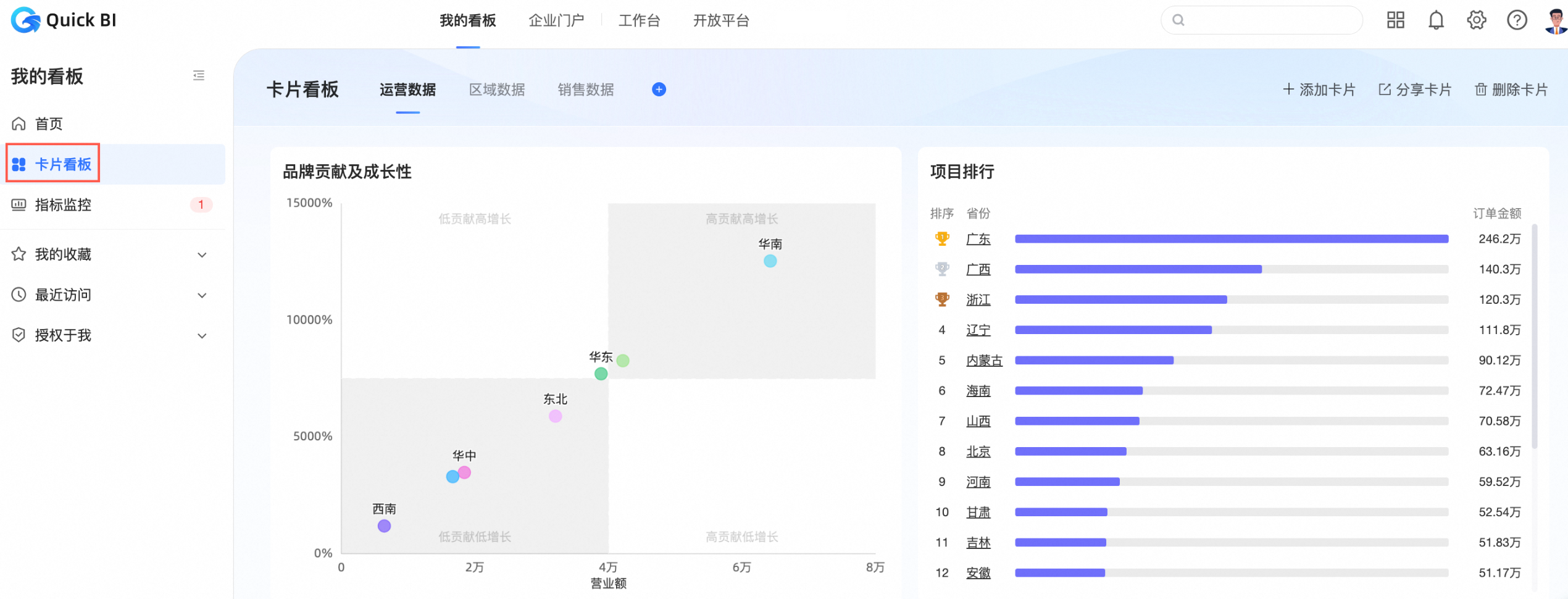The image size is (1568, 599).
Task: Click the 订单金额 column header
Action: click(x=1496, y=213)
